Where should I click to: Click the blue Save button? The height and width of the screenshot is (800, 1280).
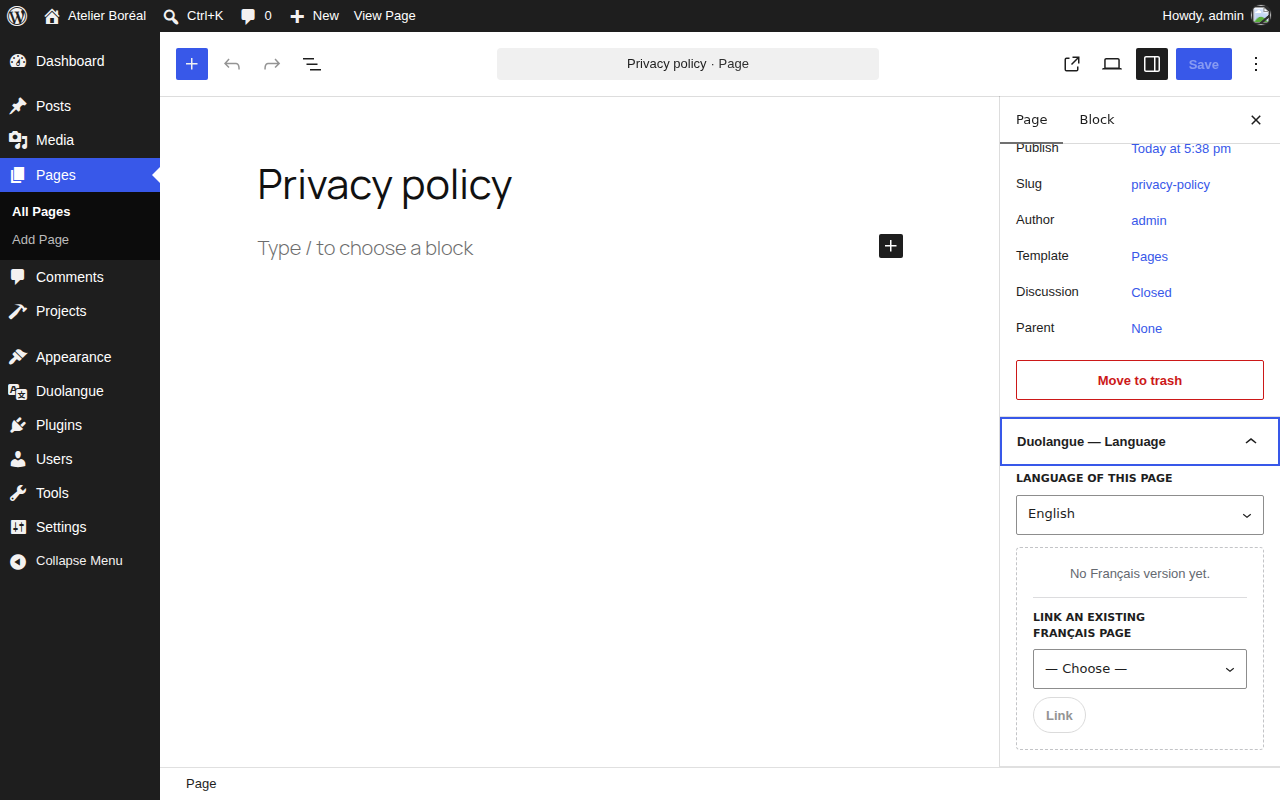point(1204,64)
